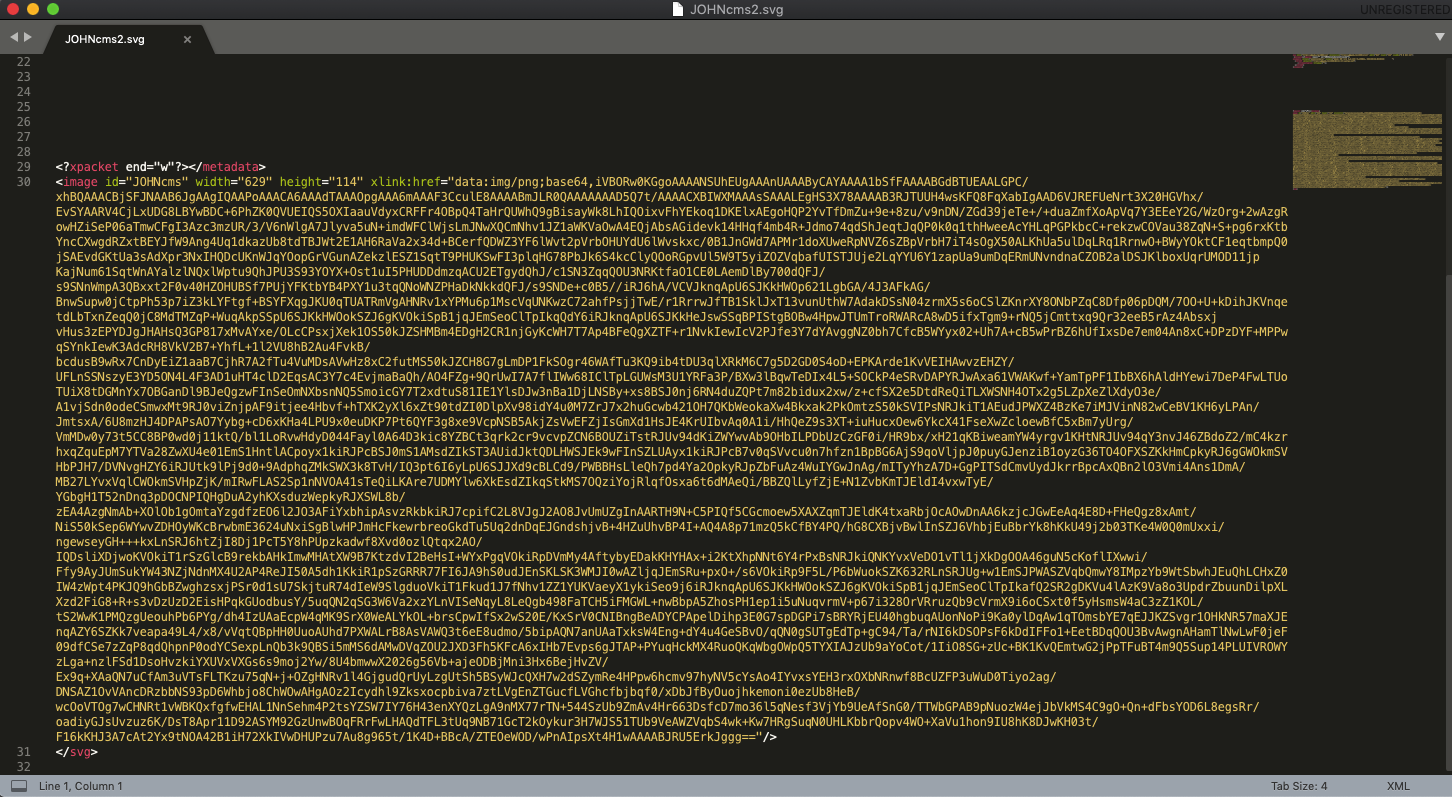Place cursor on the closing svg tag
This screenshot has height=797, width=1452.
(x=76, y=752)
